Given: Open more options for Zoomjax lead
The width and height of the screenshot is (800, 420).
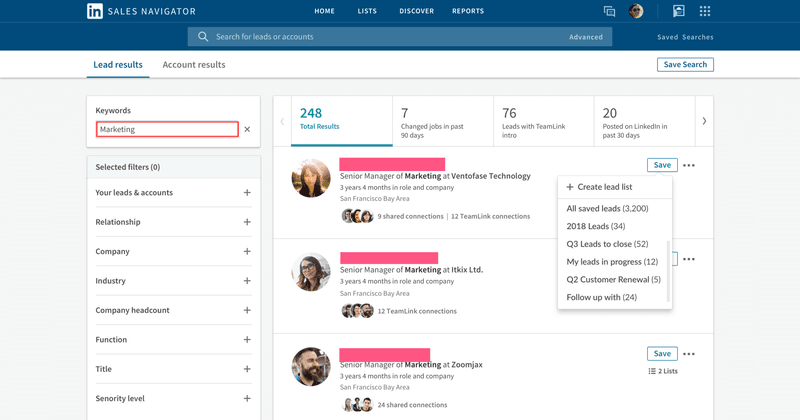Looking at the screenshot, I should [x=689, y=354].
